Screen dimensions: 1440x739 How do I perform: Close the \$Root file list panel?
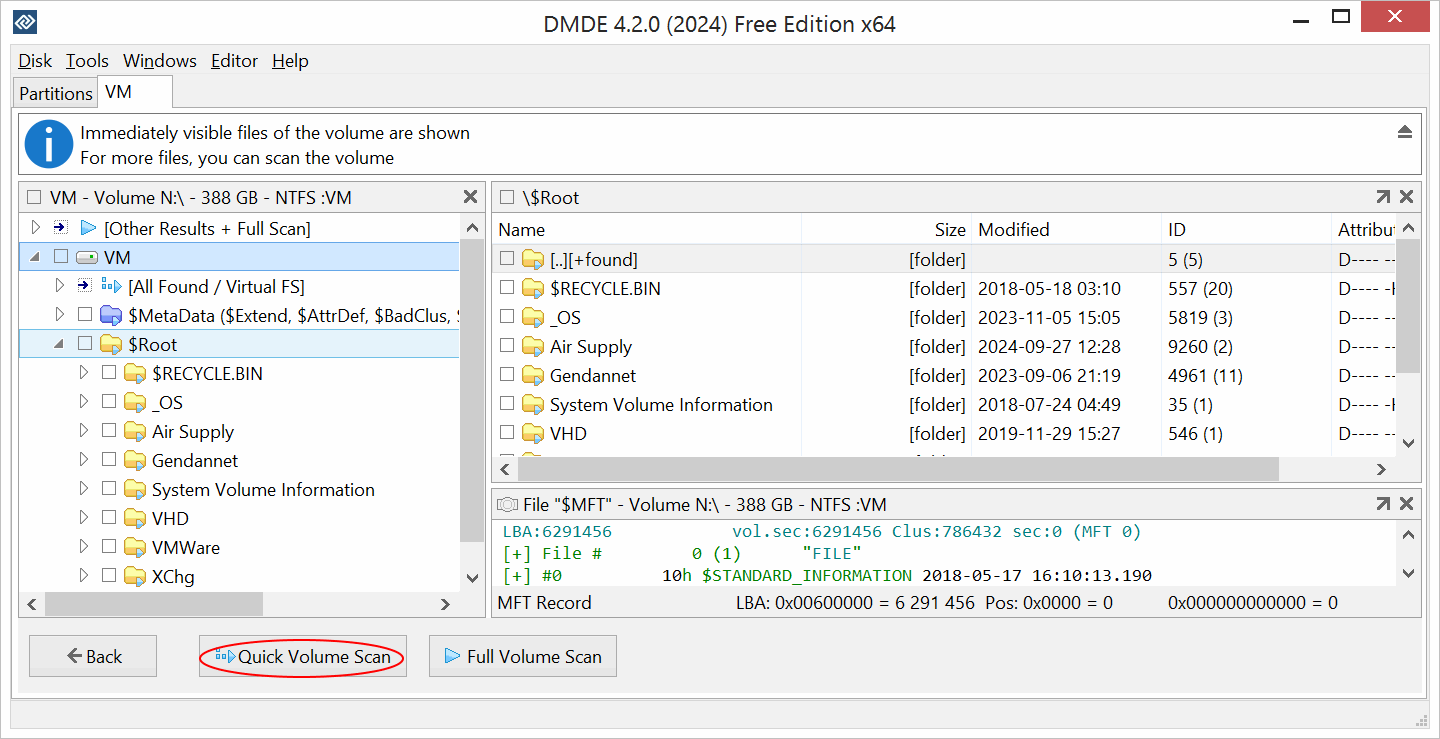pyautogui.click(x=1406, y=197)
